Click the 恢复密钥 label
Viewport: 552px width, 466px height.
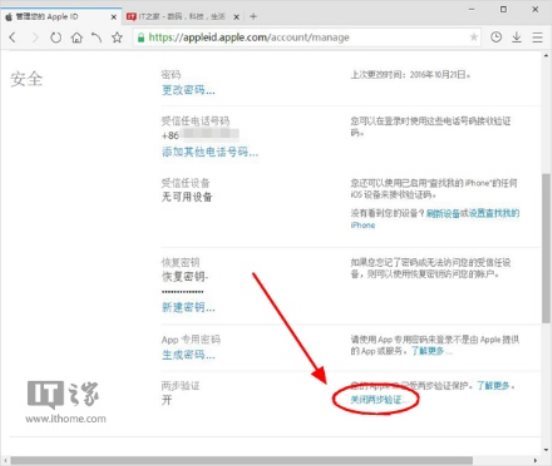180,262
